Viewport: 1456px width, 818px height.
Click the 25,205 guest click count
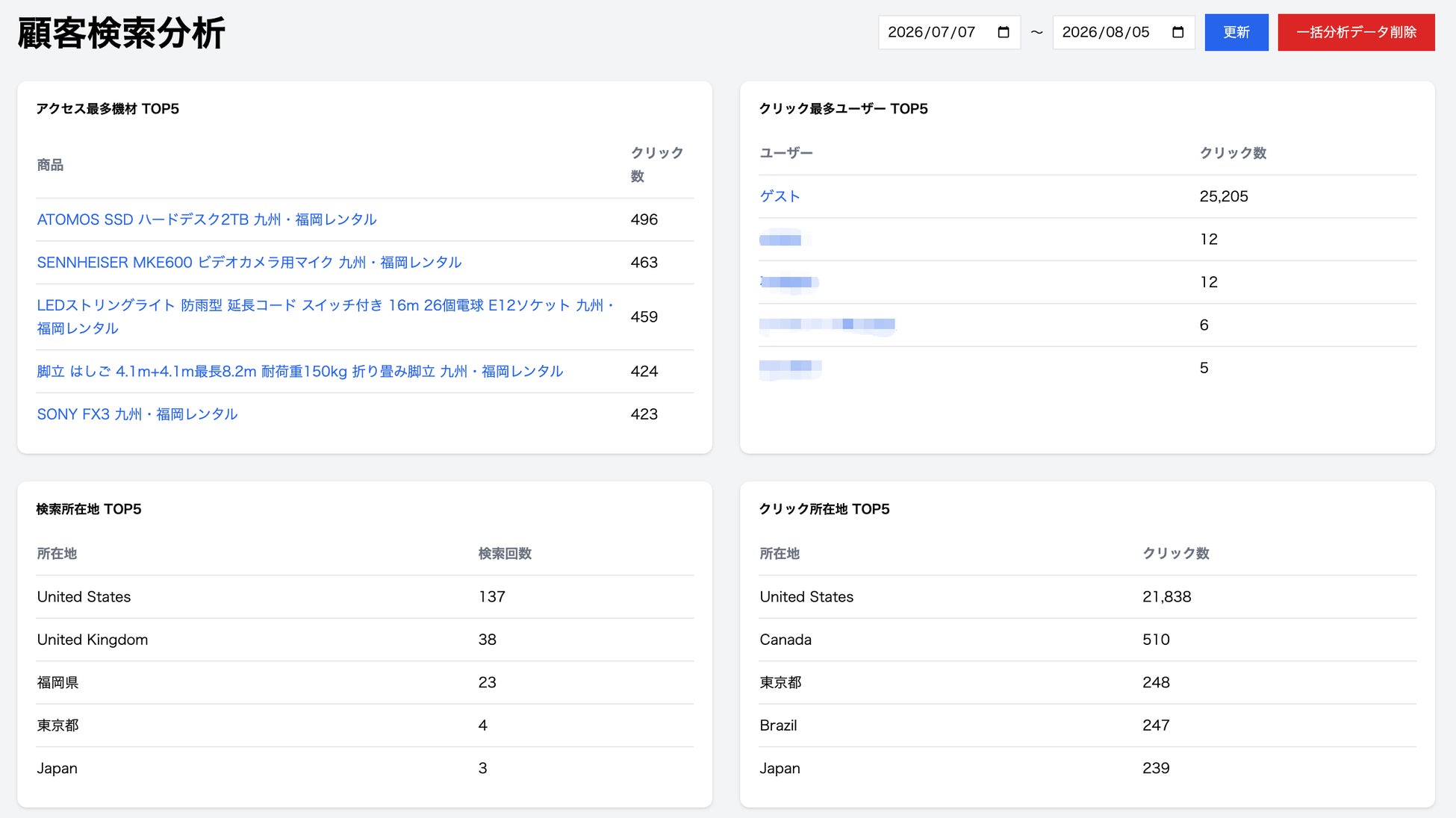coord(1224,196)
